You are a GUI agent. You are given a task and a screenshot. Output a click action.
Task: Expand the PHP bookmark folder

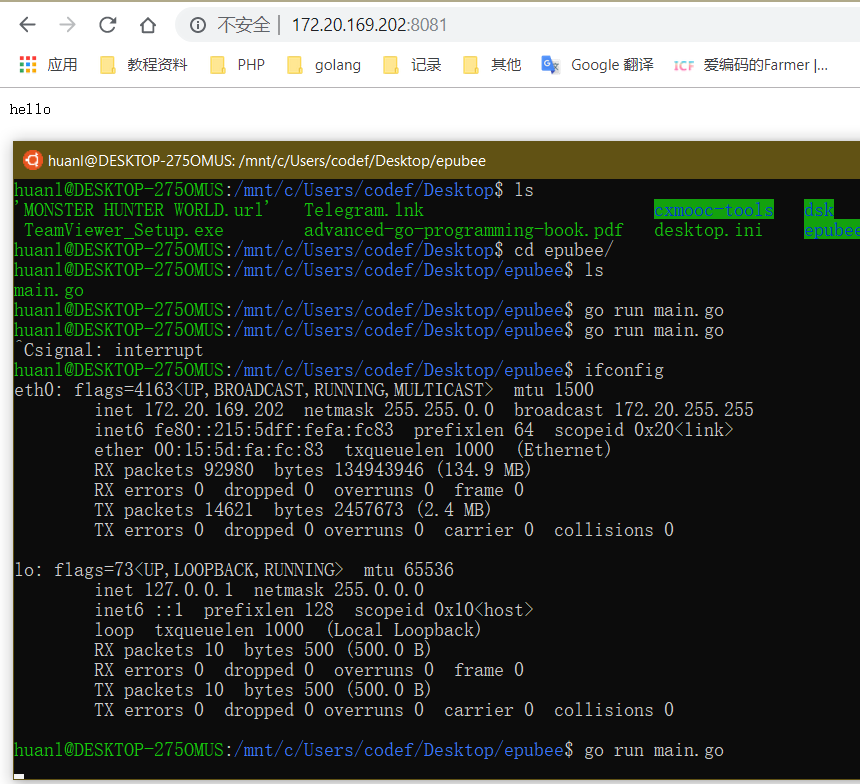(238, 65)
